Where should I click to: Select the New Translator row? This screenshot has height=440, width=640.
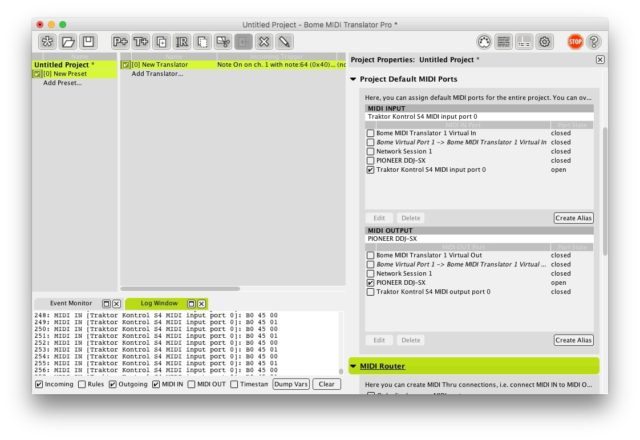[233, 64]
